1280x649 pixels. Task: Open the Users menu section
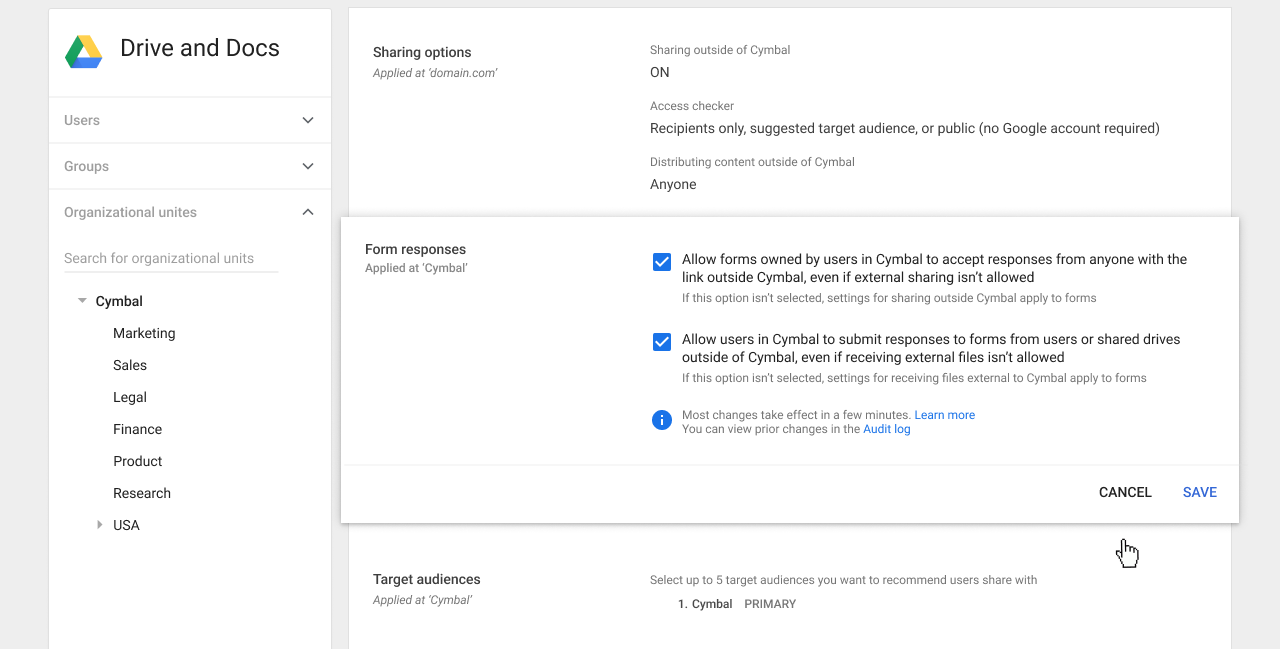tap(190, 120)
